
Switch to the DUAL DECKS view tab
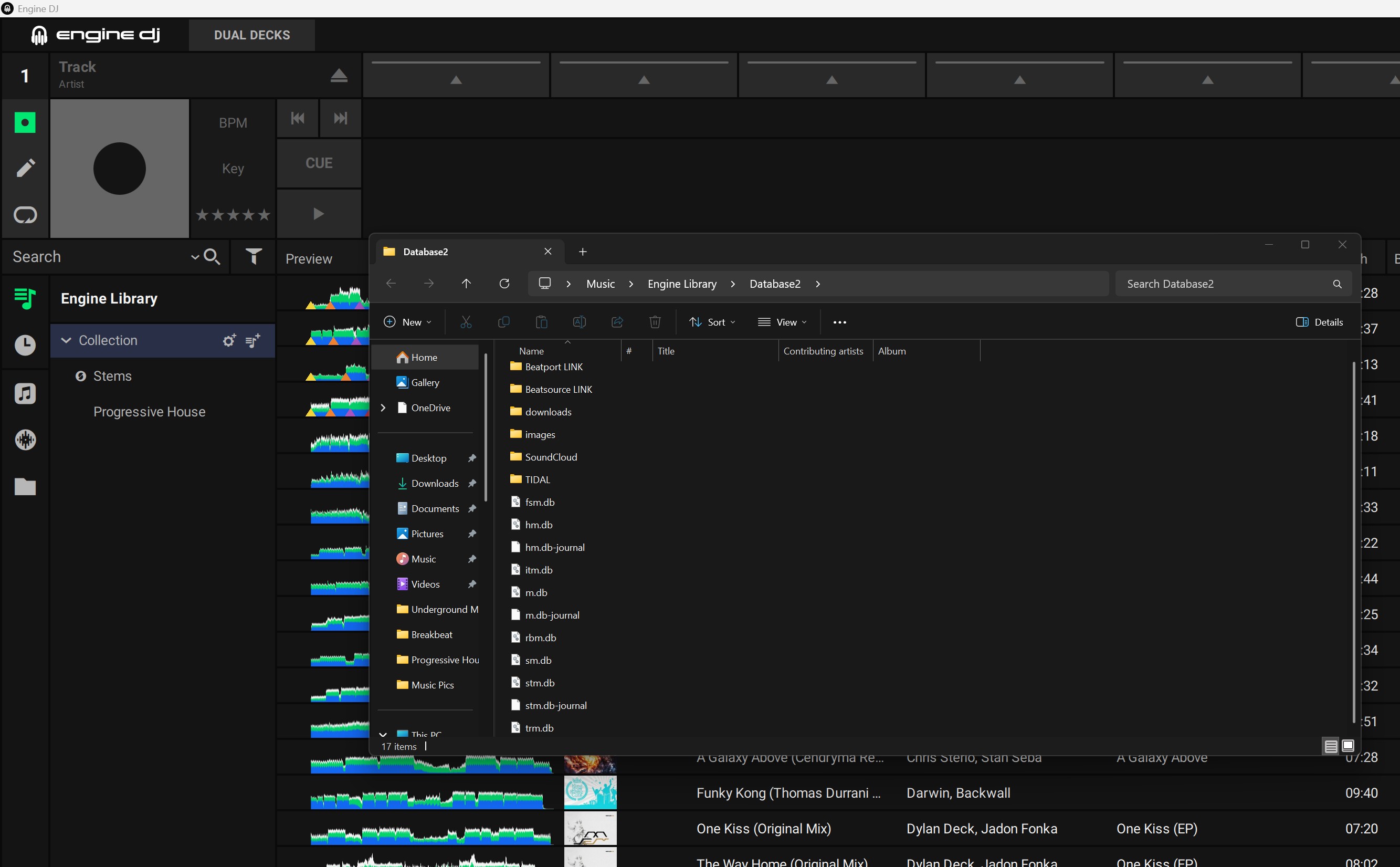[x=251, y=35]
